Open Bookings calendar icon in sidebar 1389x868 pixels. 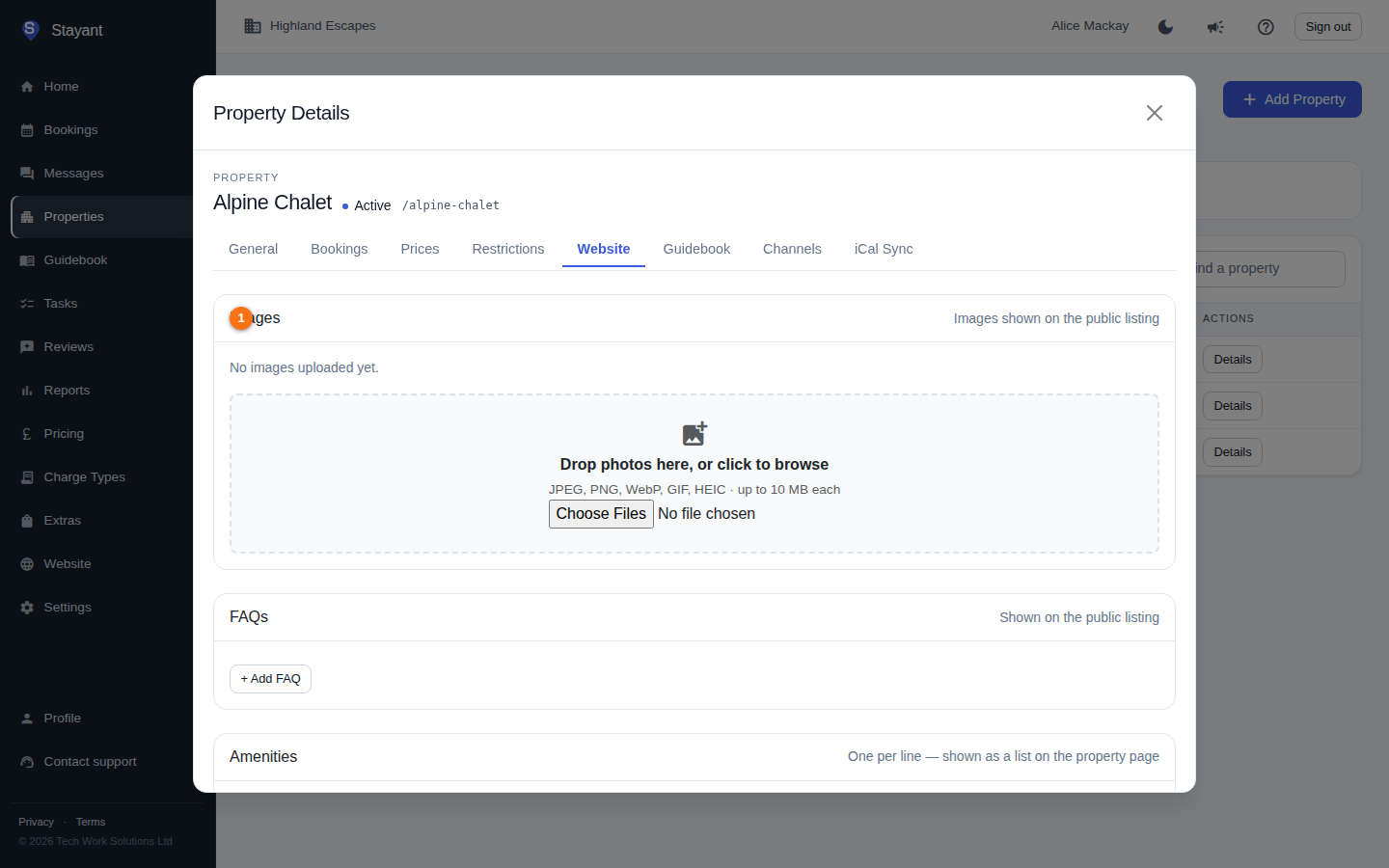(27, 130)
